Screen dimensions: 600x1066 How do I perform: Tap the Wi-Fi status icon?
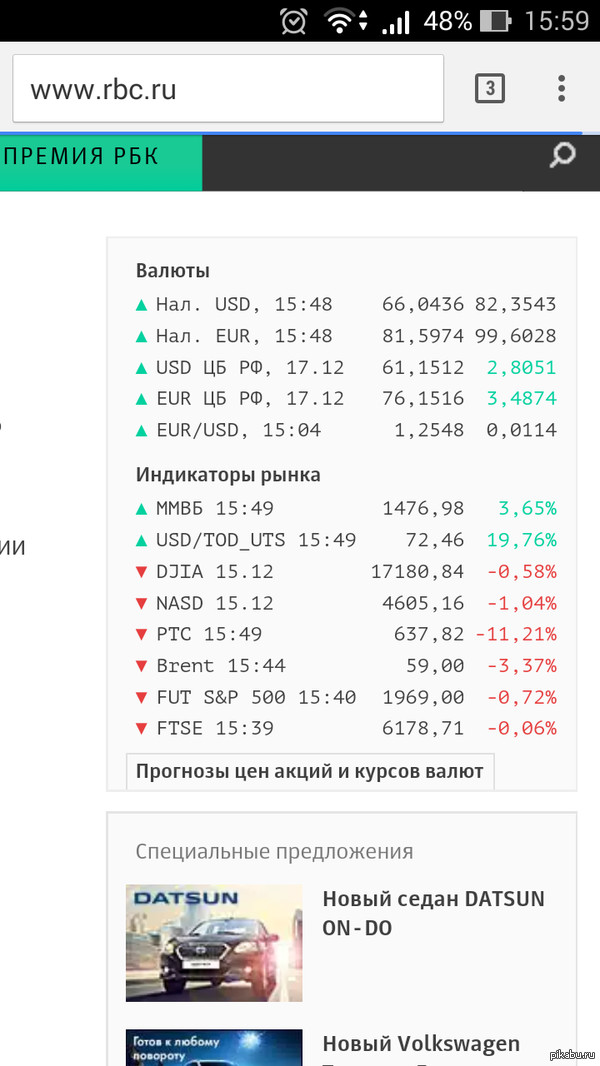(343, 21)
